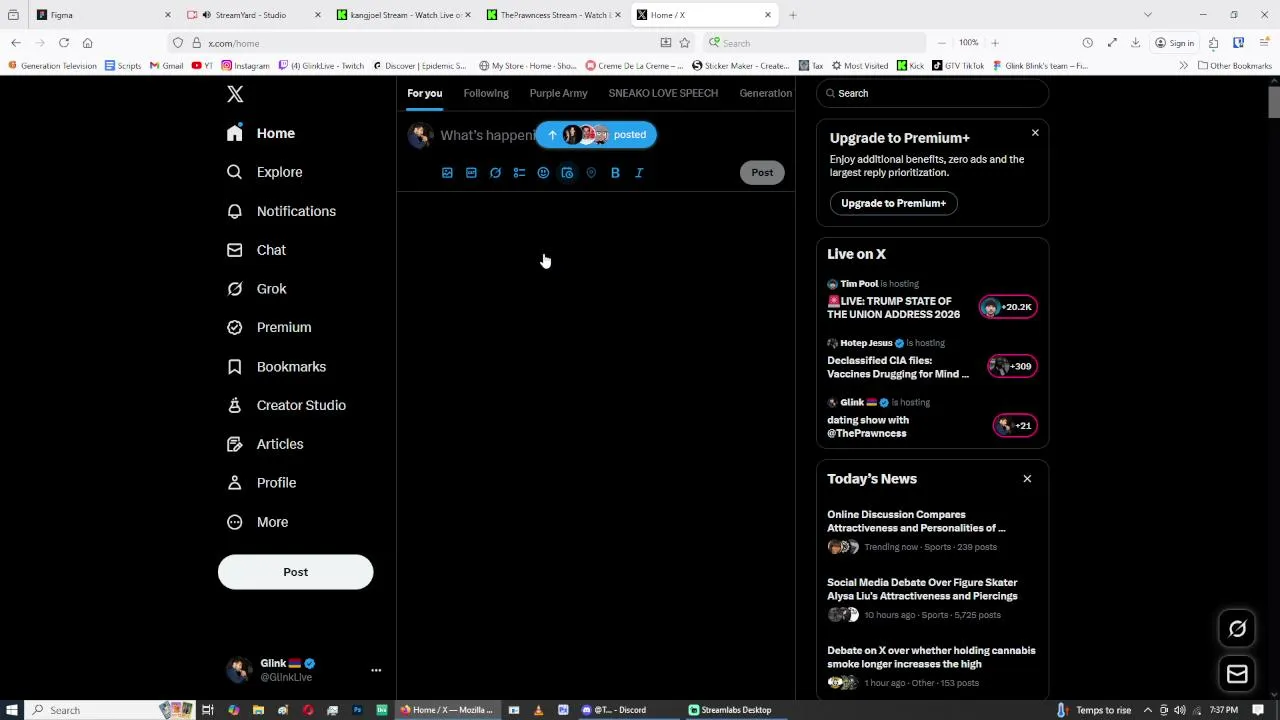1280x720 pixels.
Task: Go to Home in the sidebar
Action: click(x=261, y=133)
